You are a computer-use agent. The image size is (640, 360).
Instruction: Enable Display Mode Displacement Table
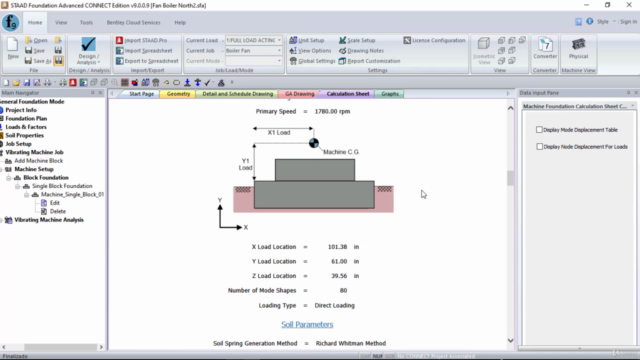[x=539, y=130]
